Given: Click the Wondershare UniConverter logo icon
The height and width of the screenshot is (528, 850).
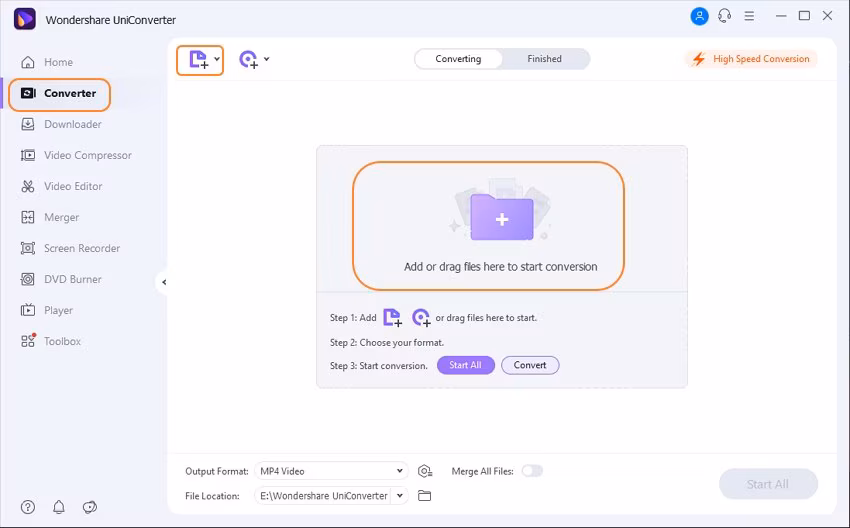Looking at the screenshot, I should coord(24,20).
